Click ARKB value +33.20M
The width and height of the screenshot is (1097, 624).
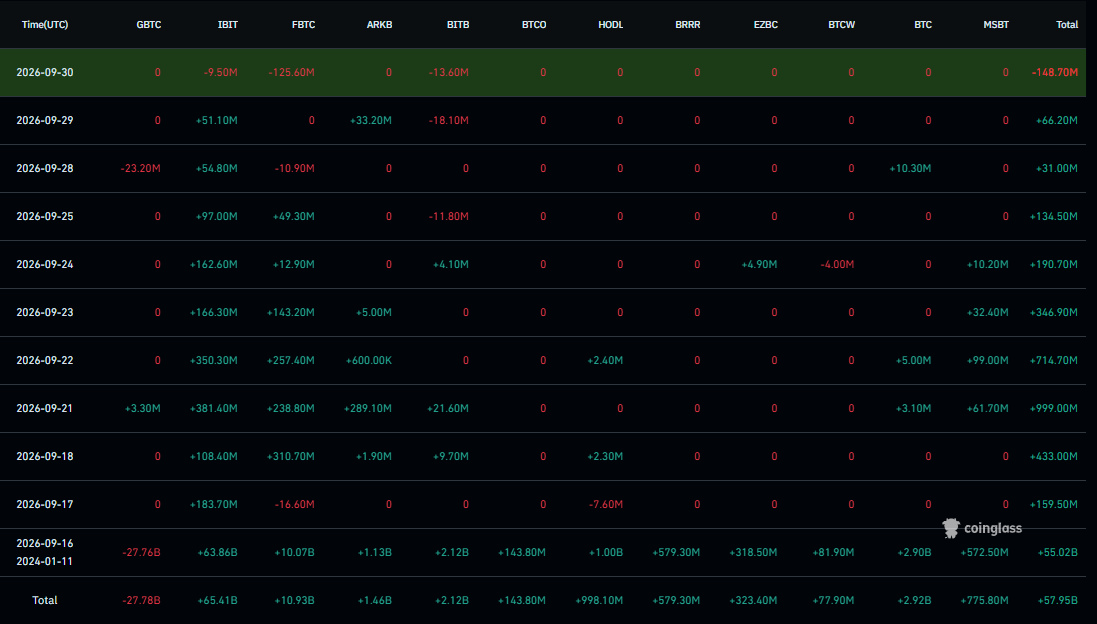(x=371, y=120)
